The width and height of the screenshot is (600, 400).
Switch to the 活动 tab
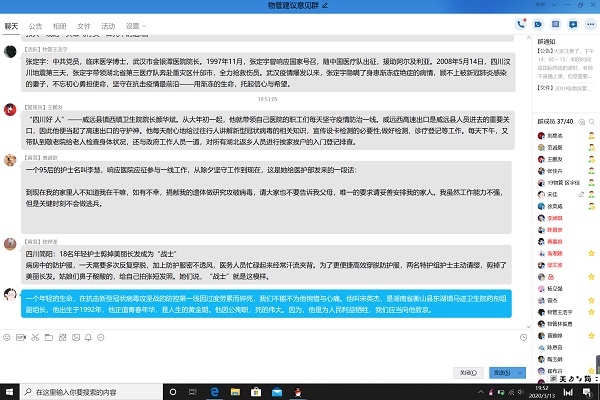108,26
